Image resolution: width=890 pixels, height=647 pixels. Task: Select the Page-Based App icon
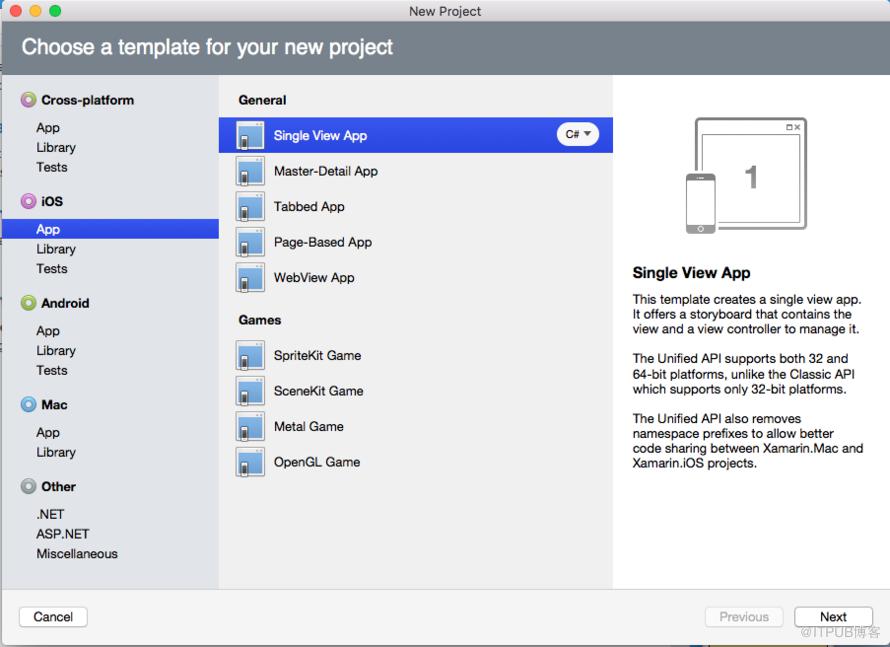click(250, 242)
